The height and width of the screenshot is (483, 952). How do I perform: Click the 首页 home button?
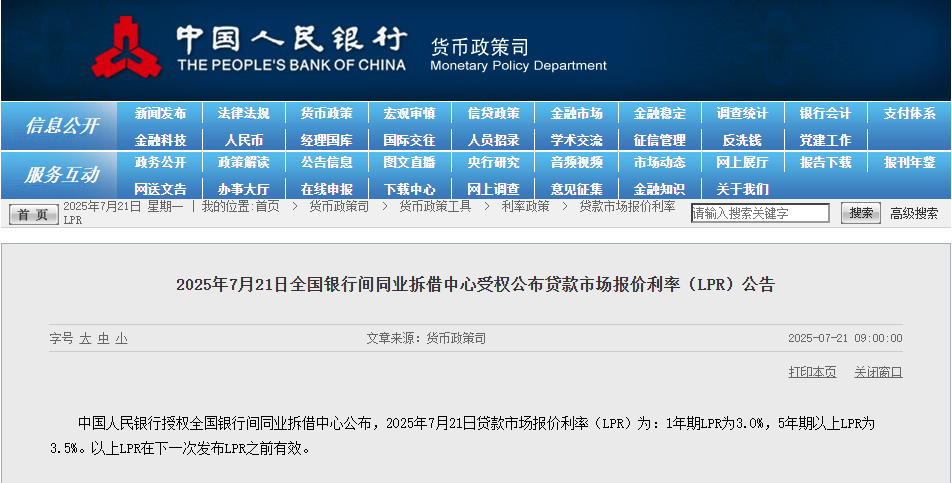click(x=33, y=214)
